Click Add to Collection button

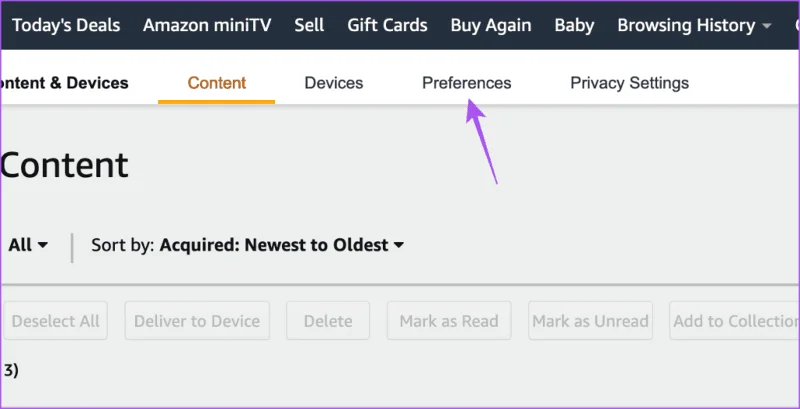[x=735, y=321]
